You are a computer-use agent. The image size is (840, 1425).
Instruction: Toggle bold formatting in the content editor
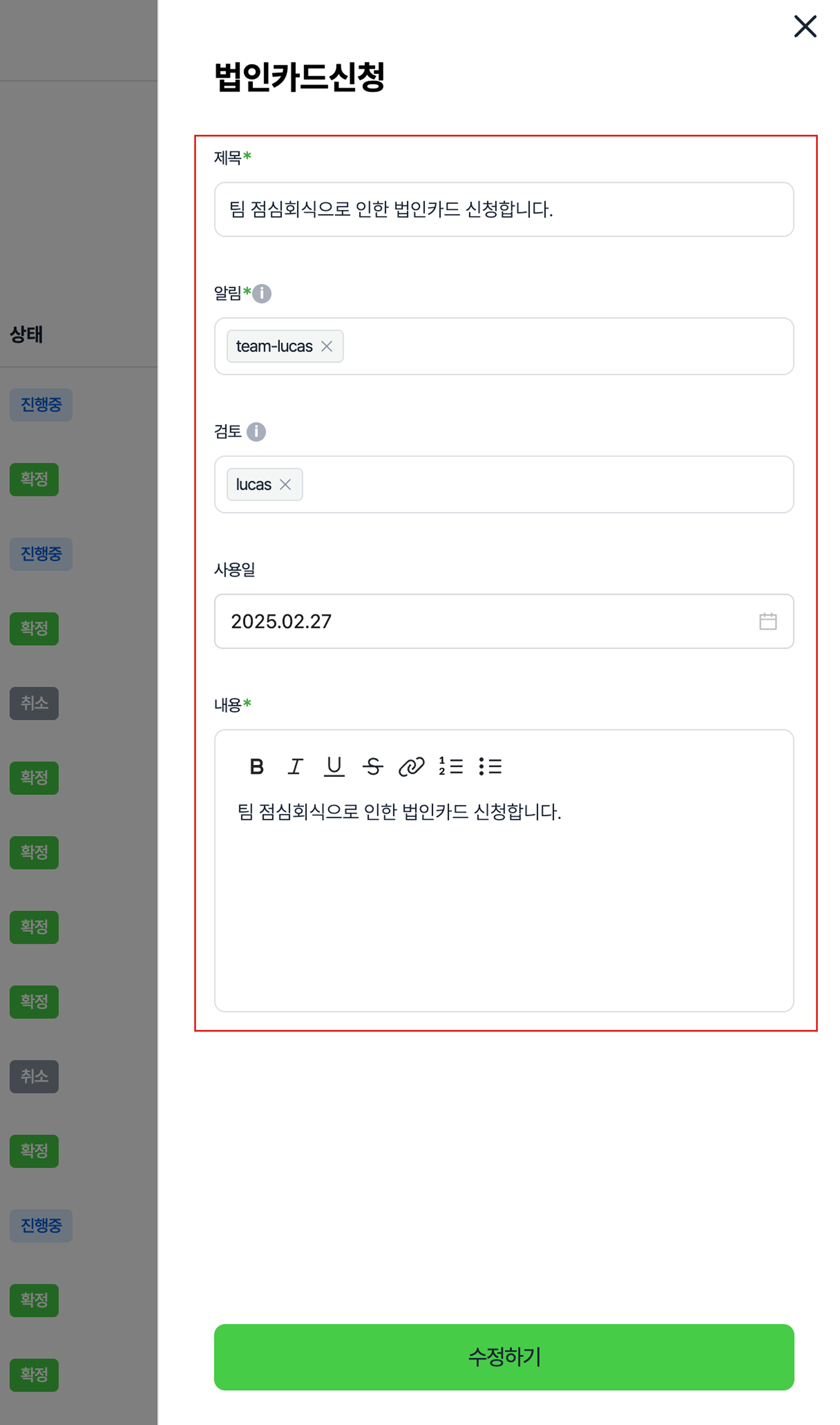(x=256, y=766)
